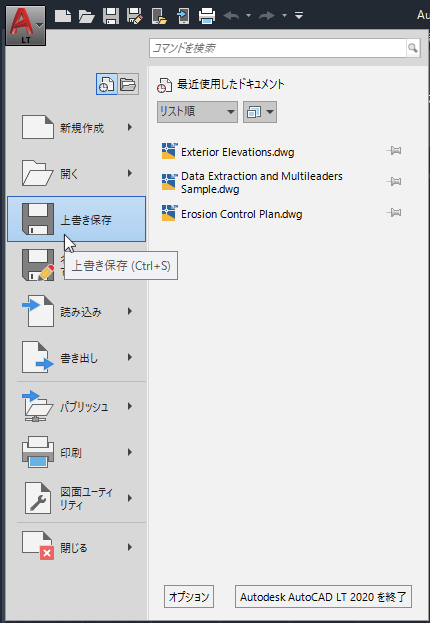Click DWG file icon of Erosion Control Plan

pos(169,213)
